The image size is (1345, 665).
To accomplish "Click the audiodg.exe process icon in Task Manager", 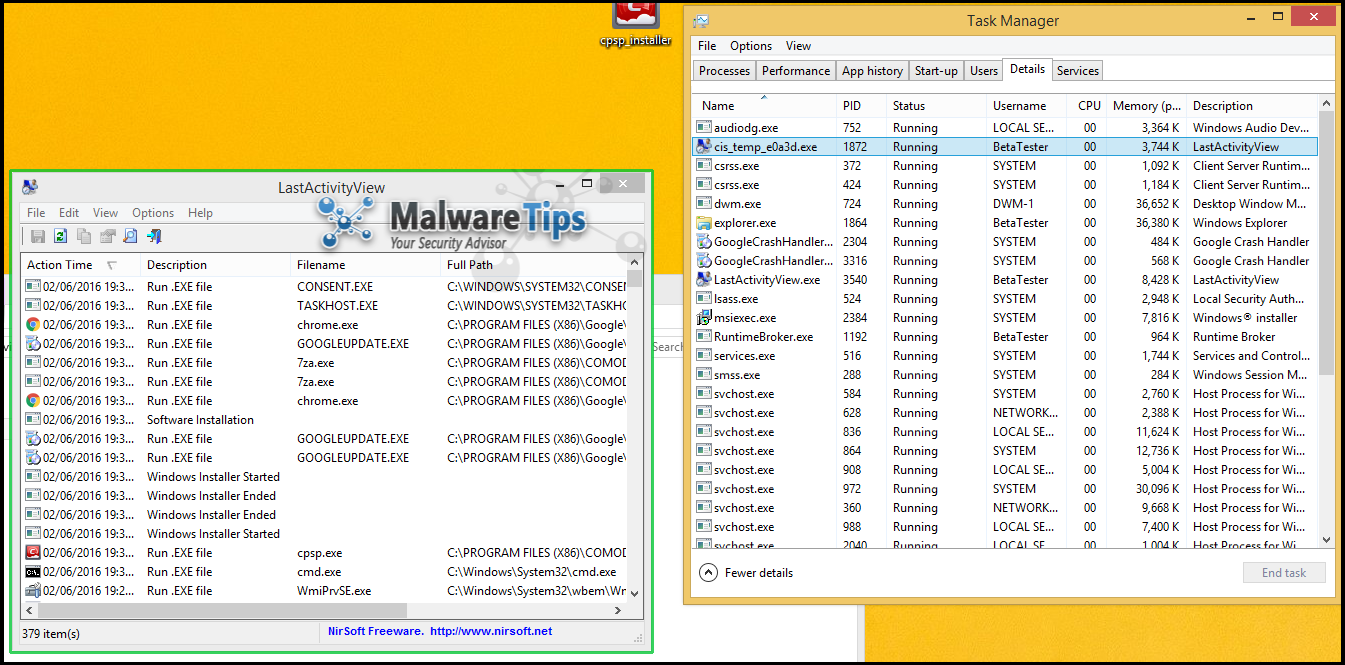I will pyautogui.click(x=704, y=128).
